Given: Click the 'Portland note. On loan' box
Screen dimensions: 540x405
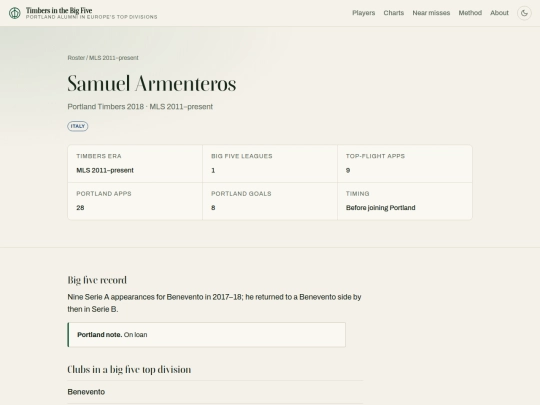Looking at the screenshot, I should [207, 335].
